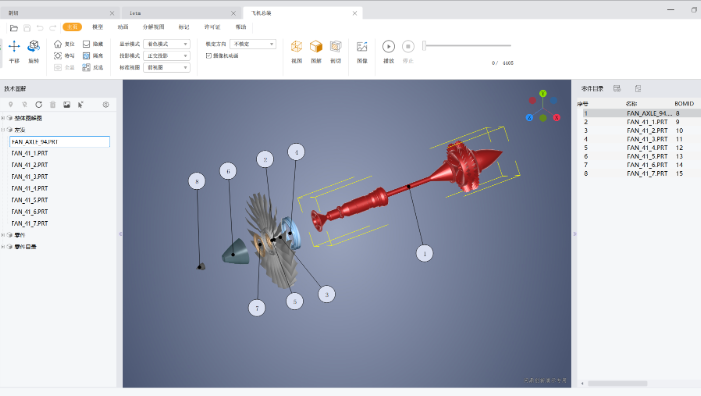Viewport: 701px width, 396px height.
Task: Click the section cut cube icon
Action: coord(335,46)
